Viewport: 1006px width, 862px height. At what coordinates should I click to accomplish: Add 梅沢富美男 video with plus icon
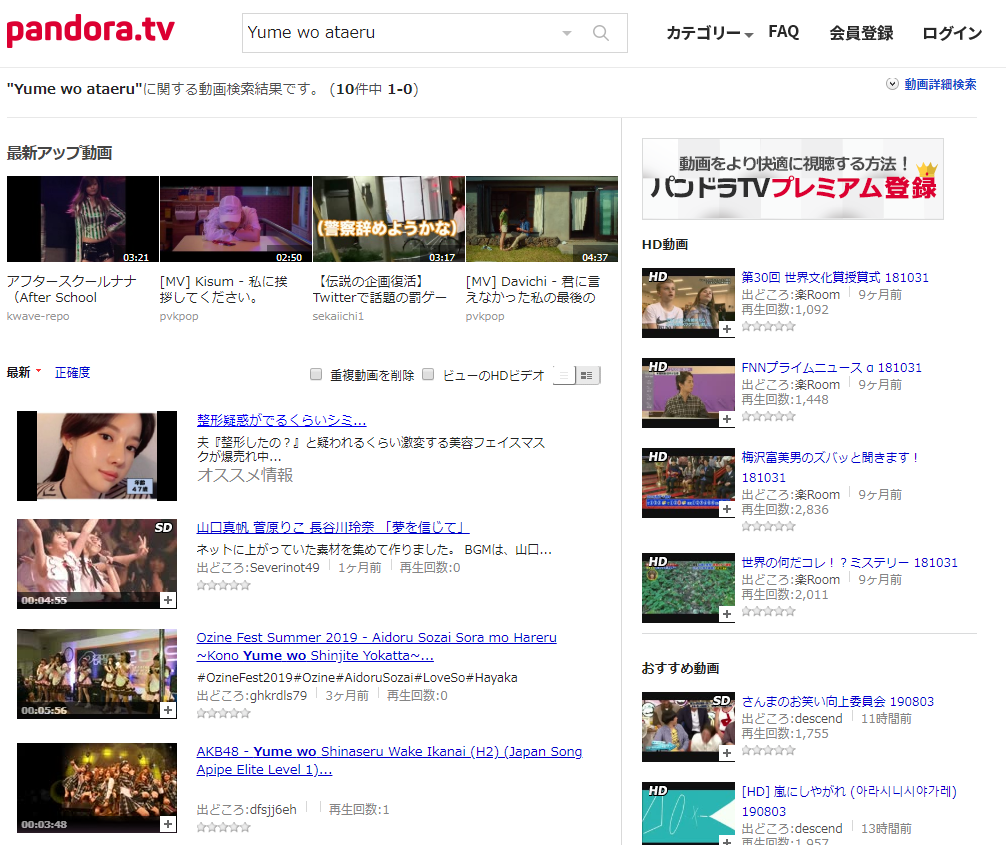tap(726, 509)
